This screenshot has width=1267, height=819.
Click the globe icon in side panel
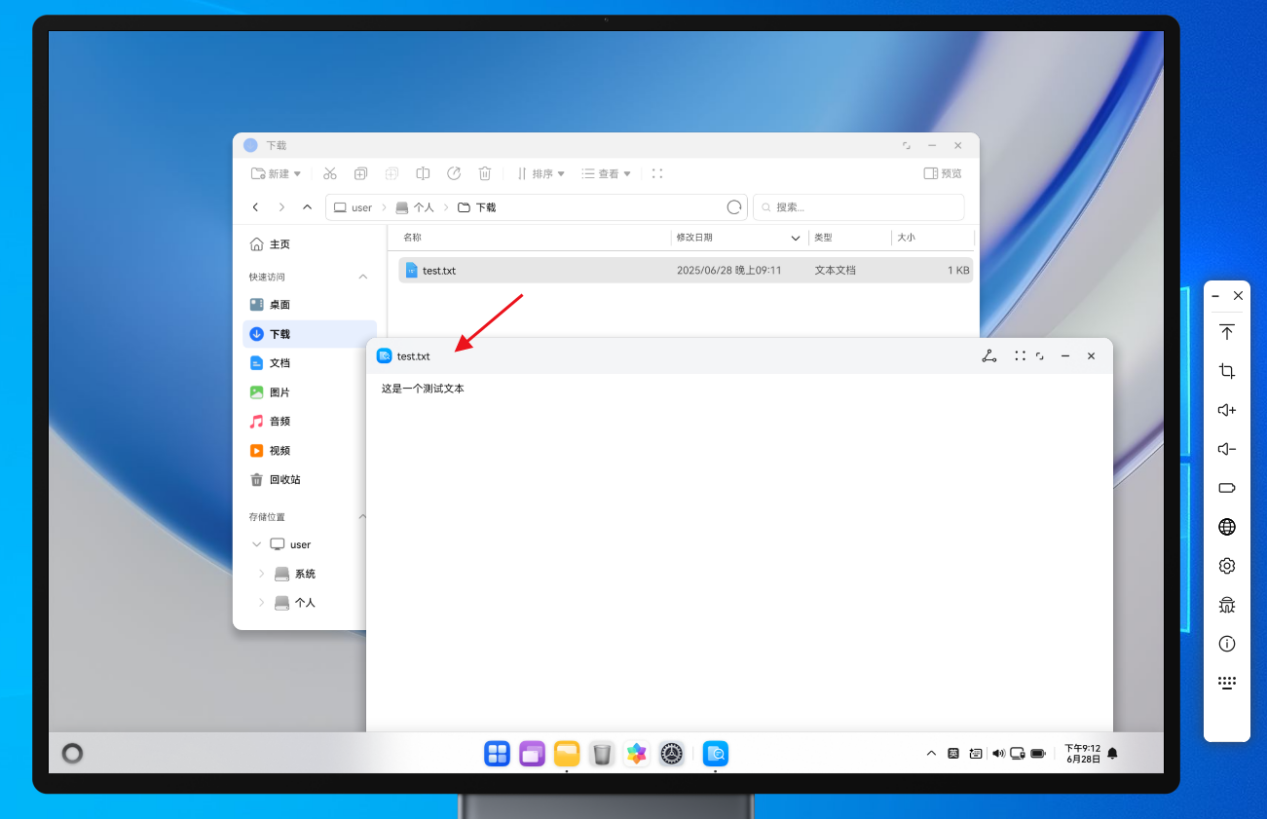point(1227,527)
